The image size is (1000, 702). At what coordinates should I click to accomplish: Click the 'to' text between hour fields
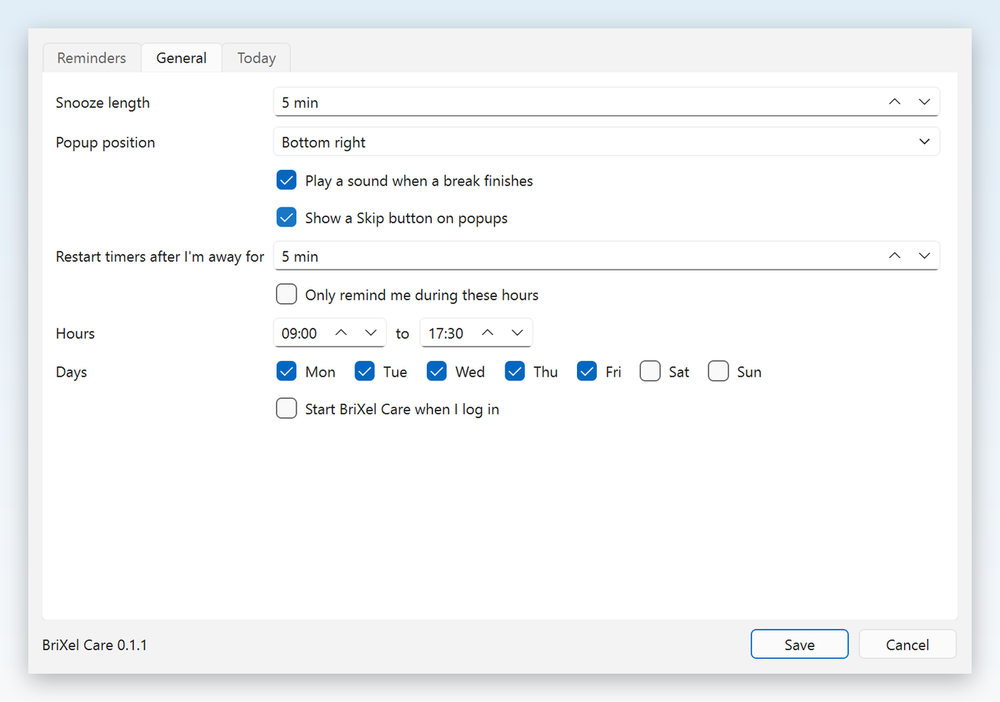point(402,333)
